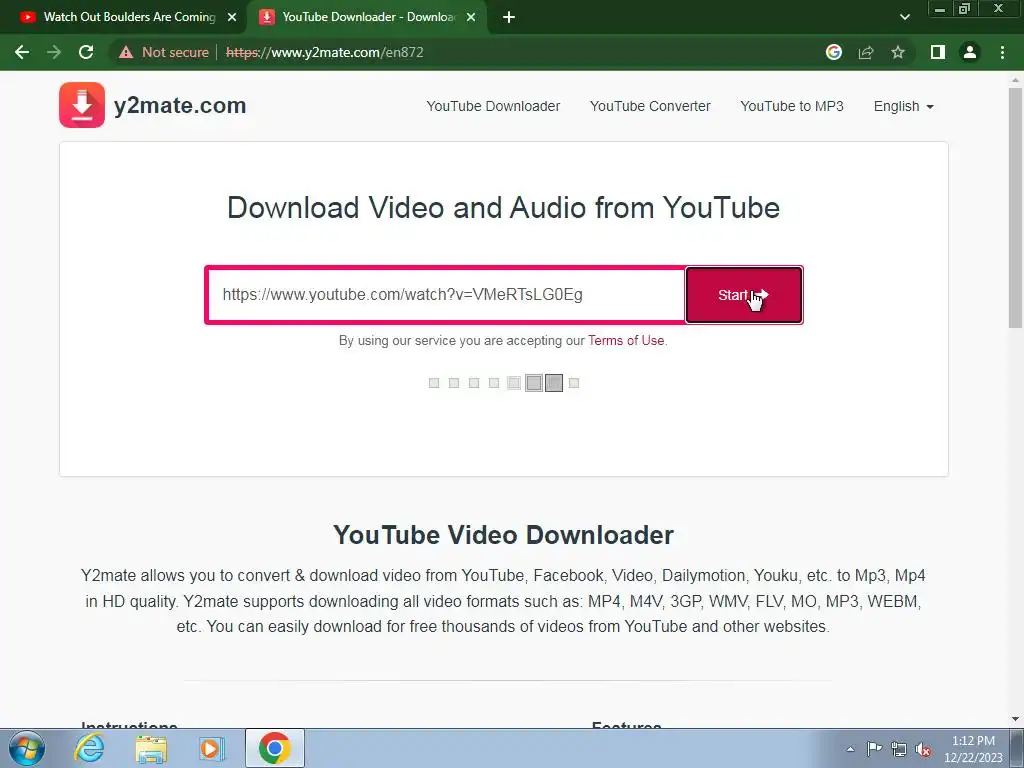The width and height of the screenshot is (1024, 768).
Task: Open the Windows Start button
Action: [27, 748]
